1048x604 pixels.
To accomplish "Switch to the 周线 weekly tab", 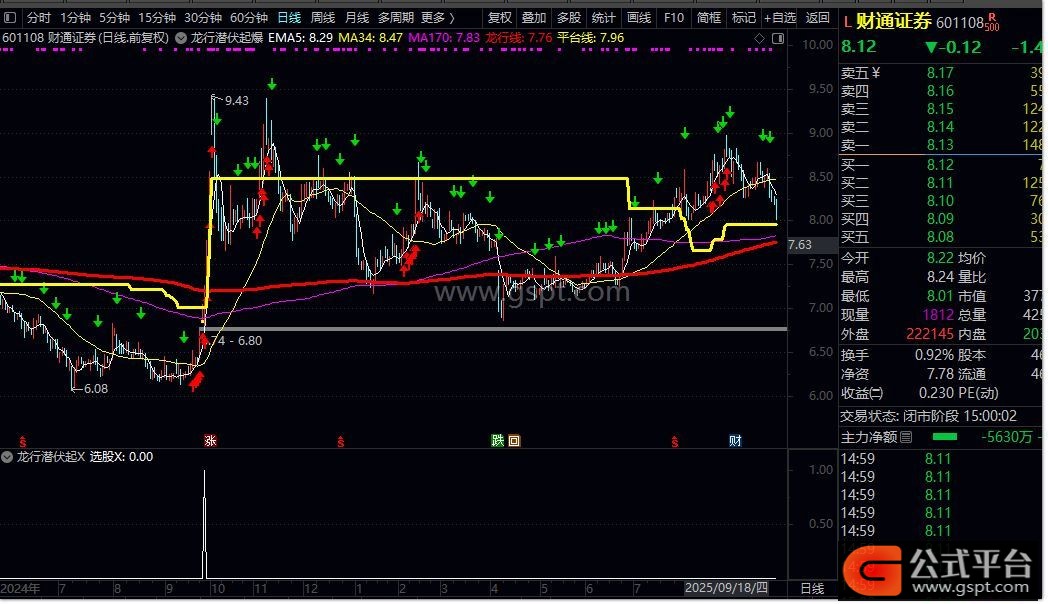I will [322, 17].
